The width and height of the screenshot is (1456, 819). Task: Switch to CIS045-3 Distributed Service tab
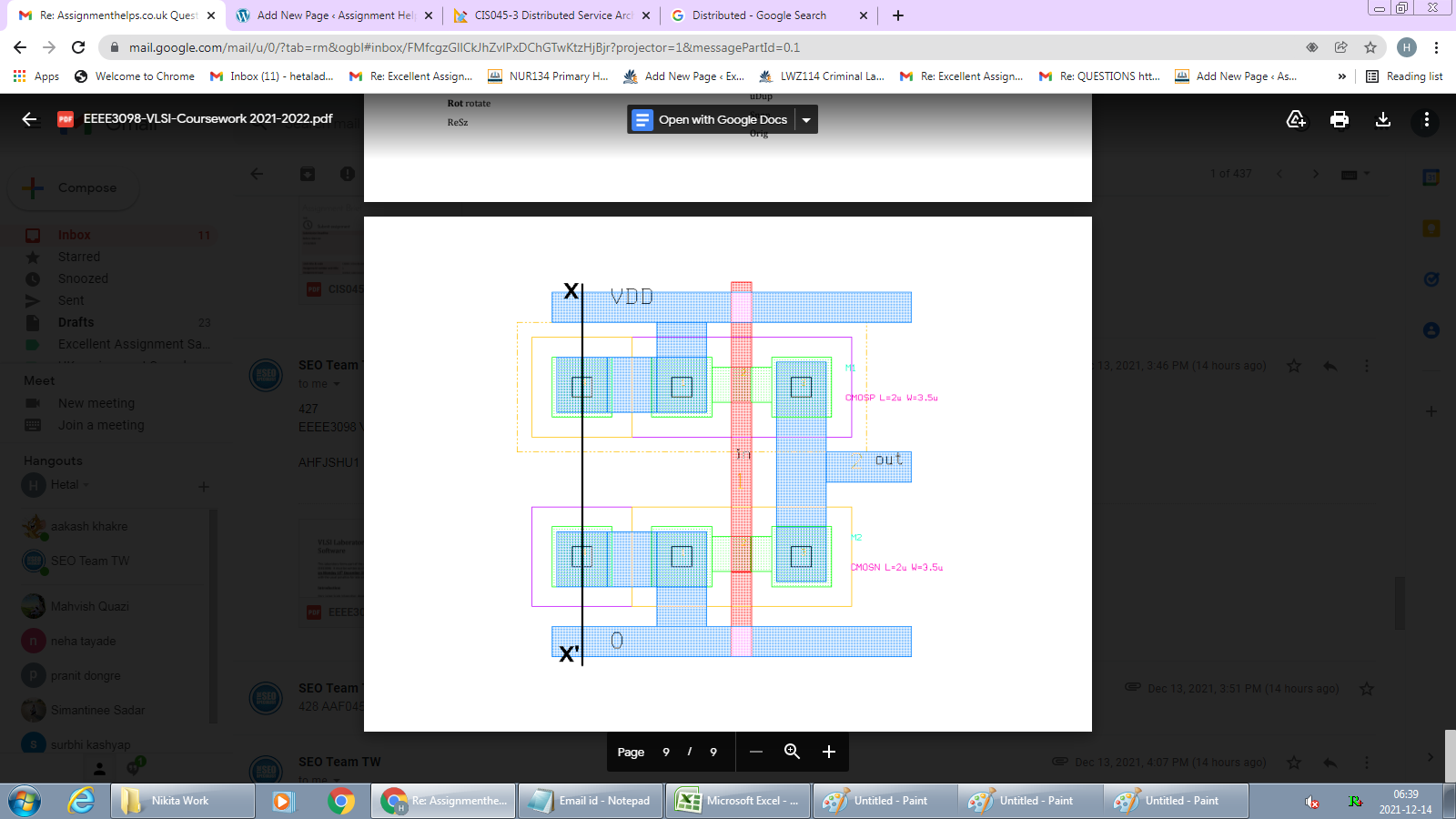point(552,15)
